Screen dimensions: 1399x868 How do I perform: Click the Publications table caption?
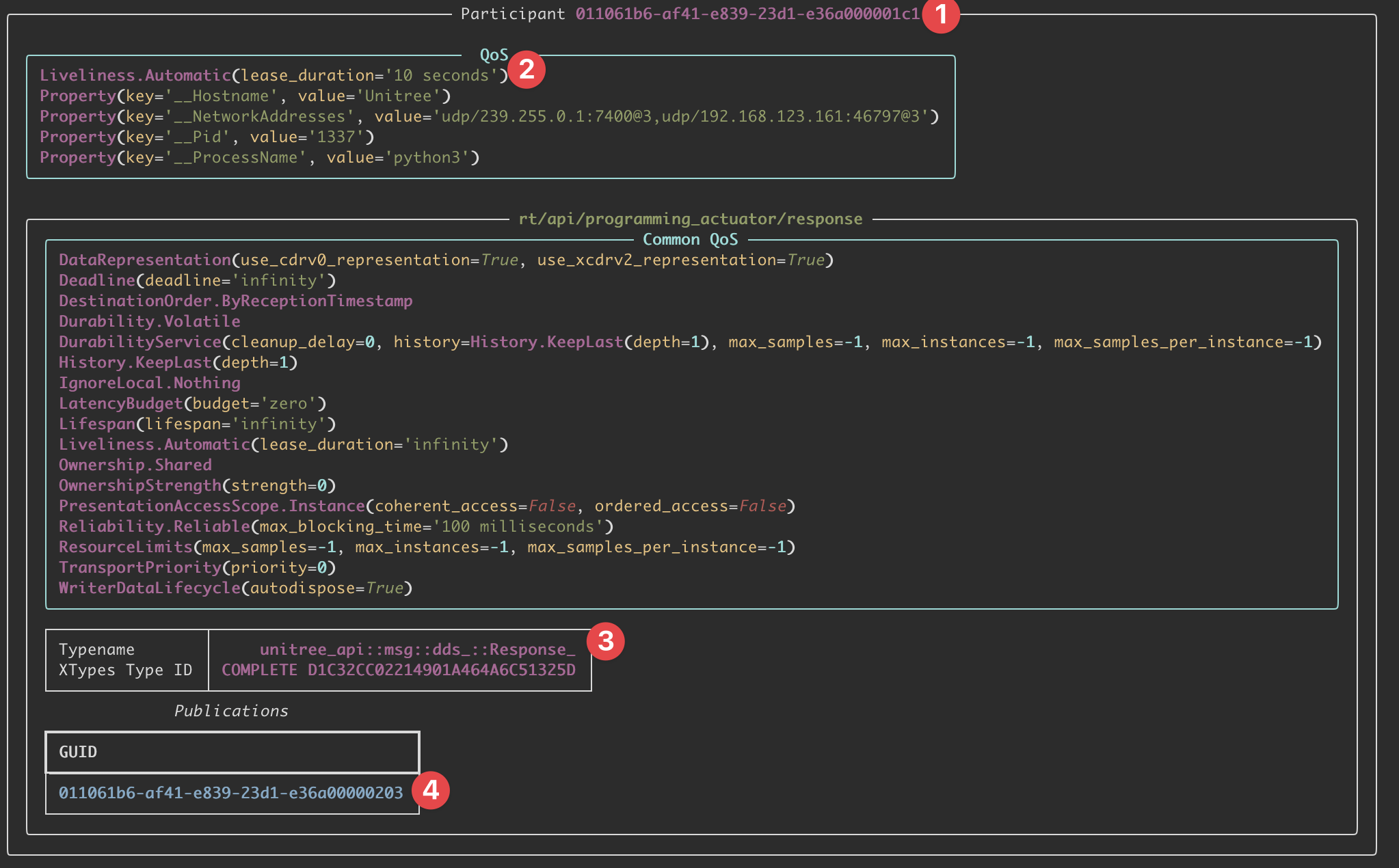tap(231, 711)
